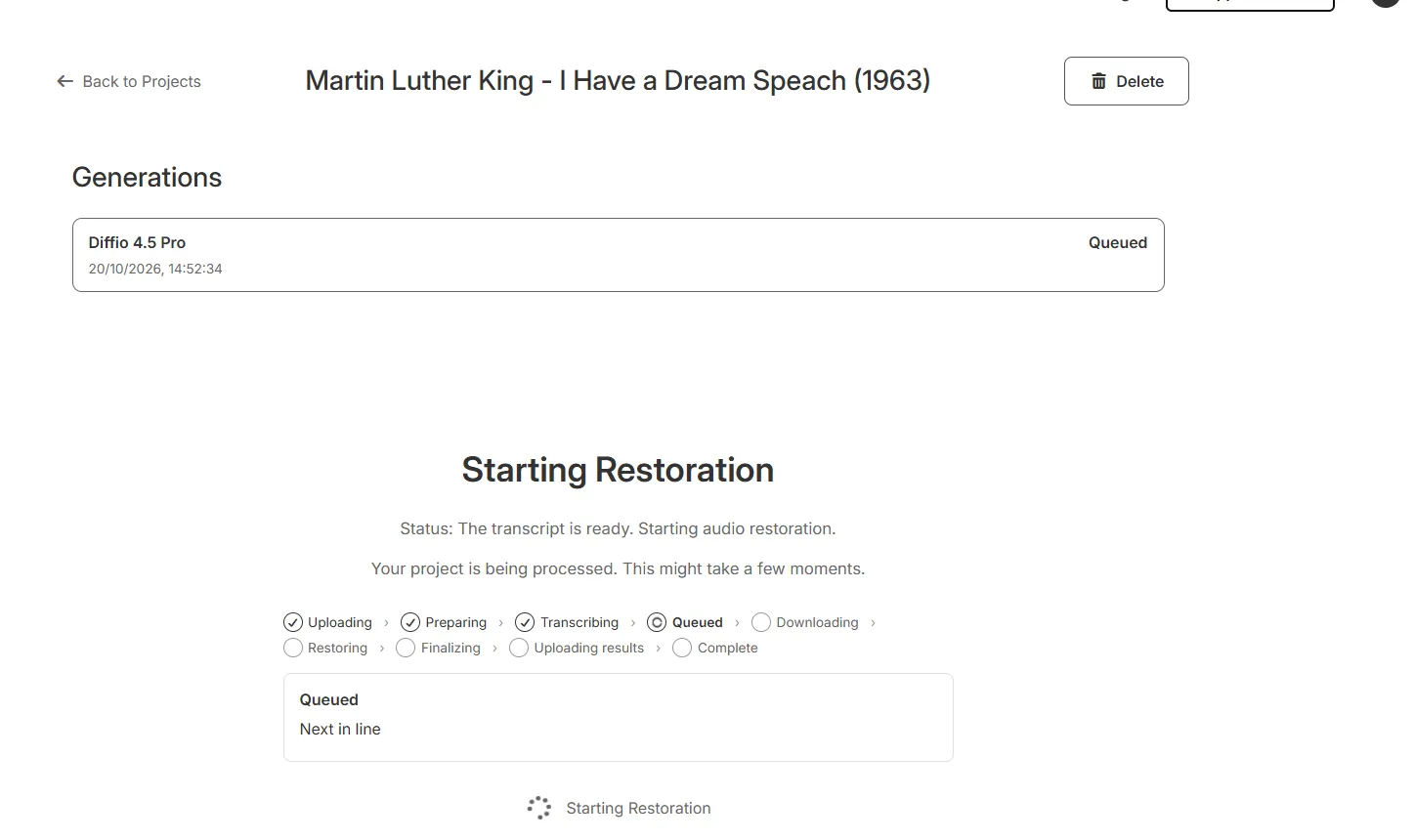Open the Diffio 4.5 Pro generation entry

[x=619, y=255]
